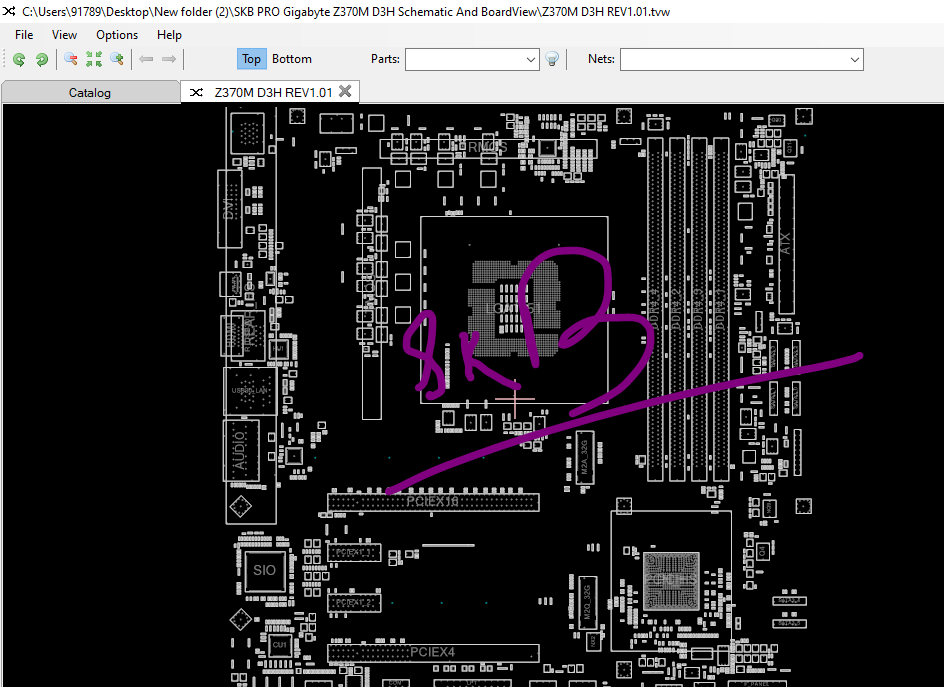Screen dimensions: 944x687
Task: Zoom out of the board view
Action: pos(71,59)
